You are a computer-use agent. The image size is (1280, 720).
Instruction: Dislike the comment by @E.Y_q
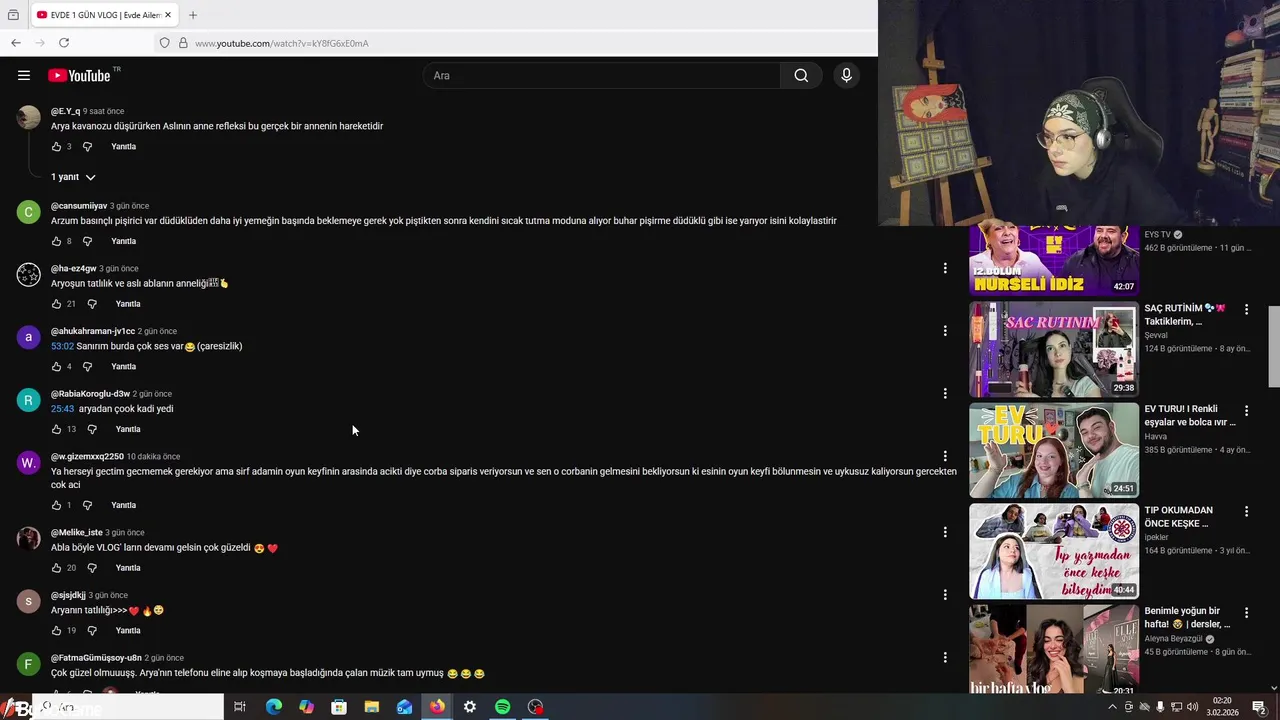tap(87, 147)
